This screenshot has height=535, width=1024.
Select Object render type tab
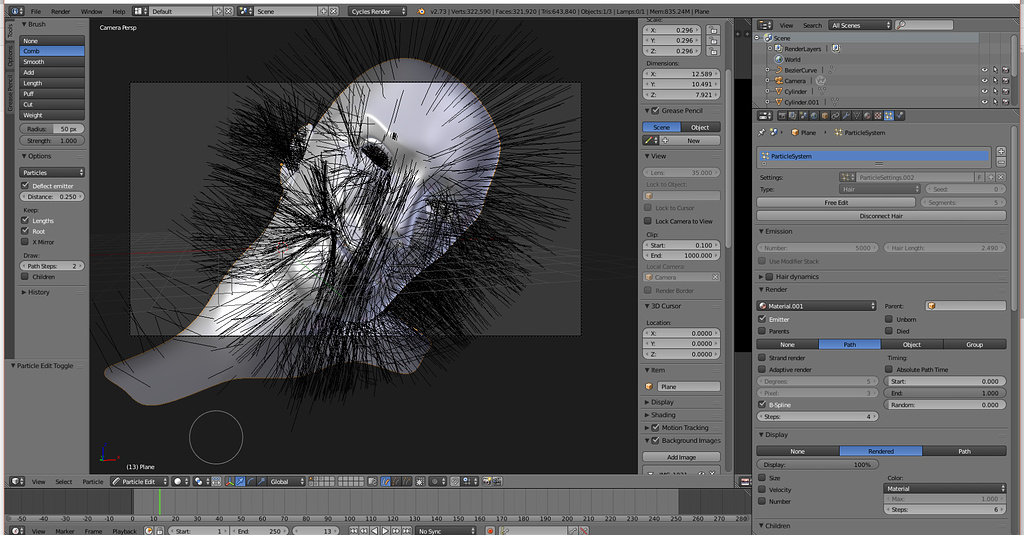(912, 344)
